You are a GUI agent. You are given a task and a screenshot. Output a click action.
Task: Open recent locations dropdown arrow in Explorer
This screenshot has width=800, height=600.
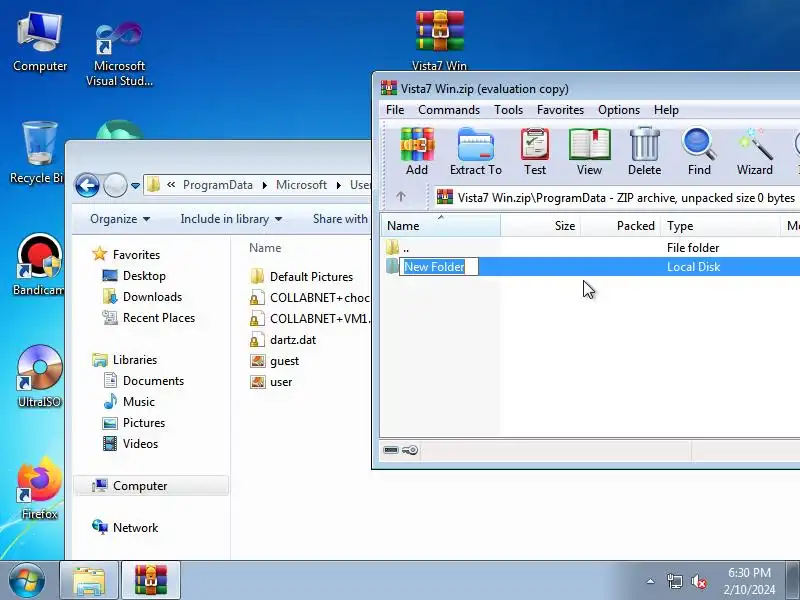[x=135, y=185]
